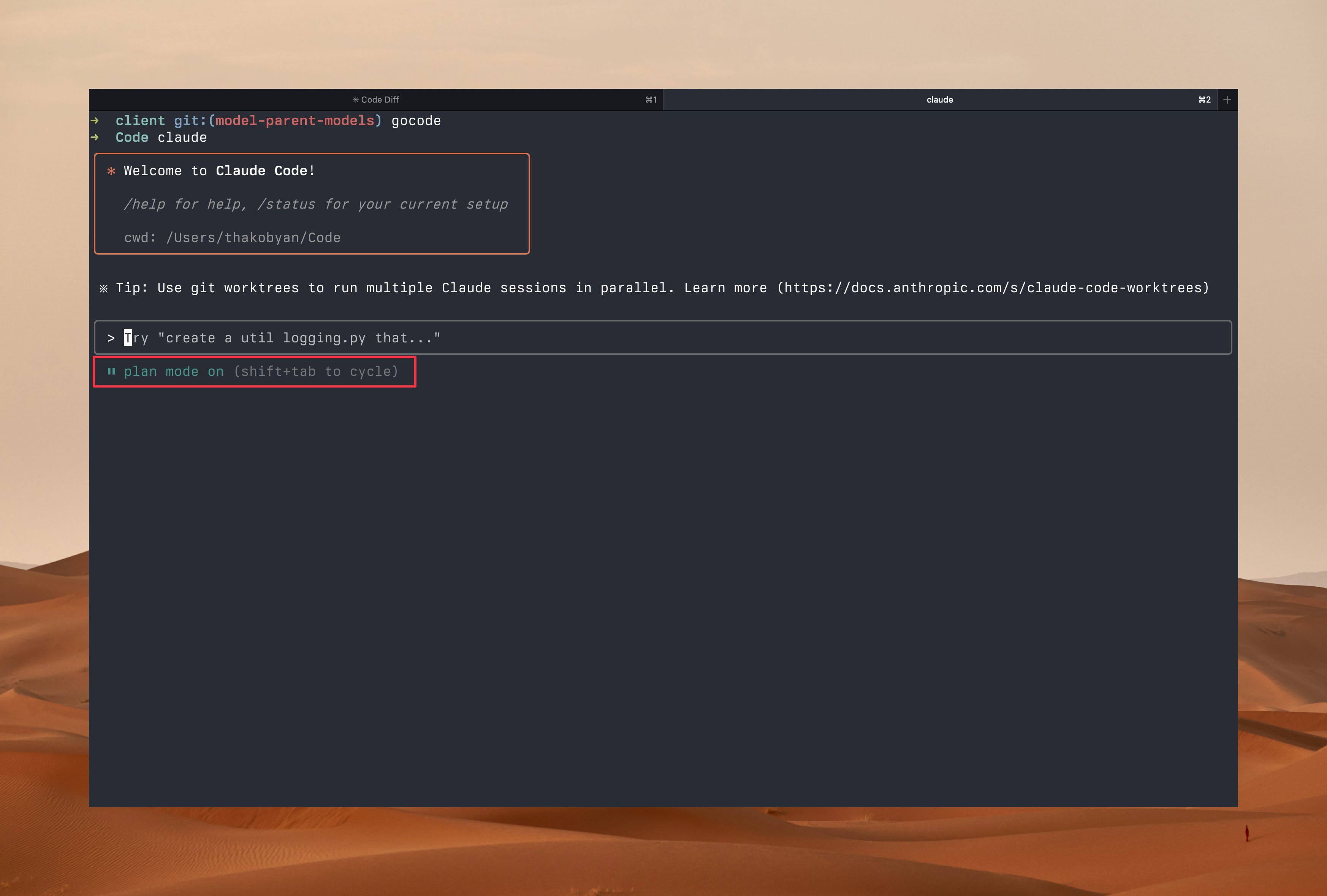
Task: Click the cwd path /Users/thakobyan/Code
Action: (x=253, y=237)
